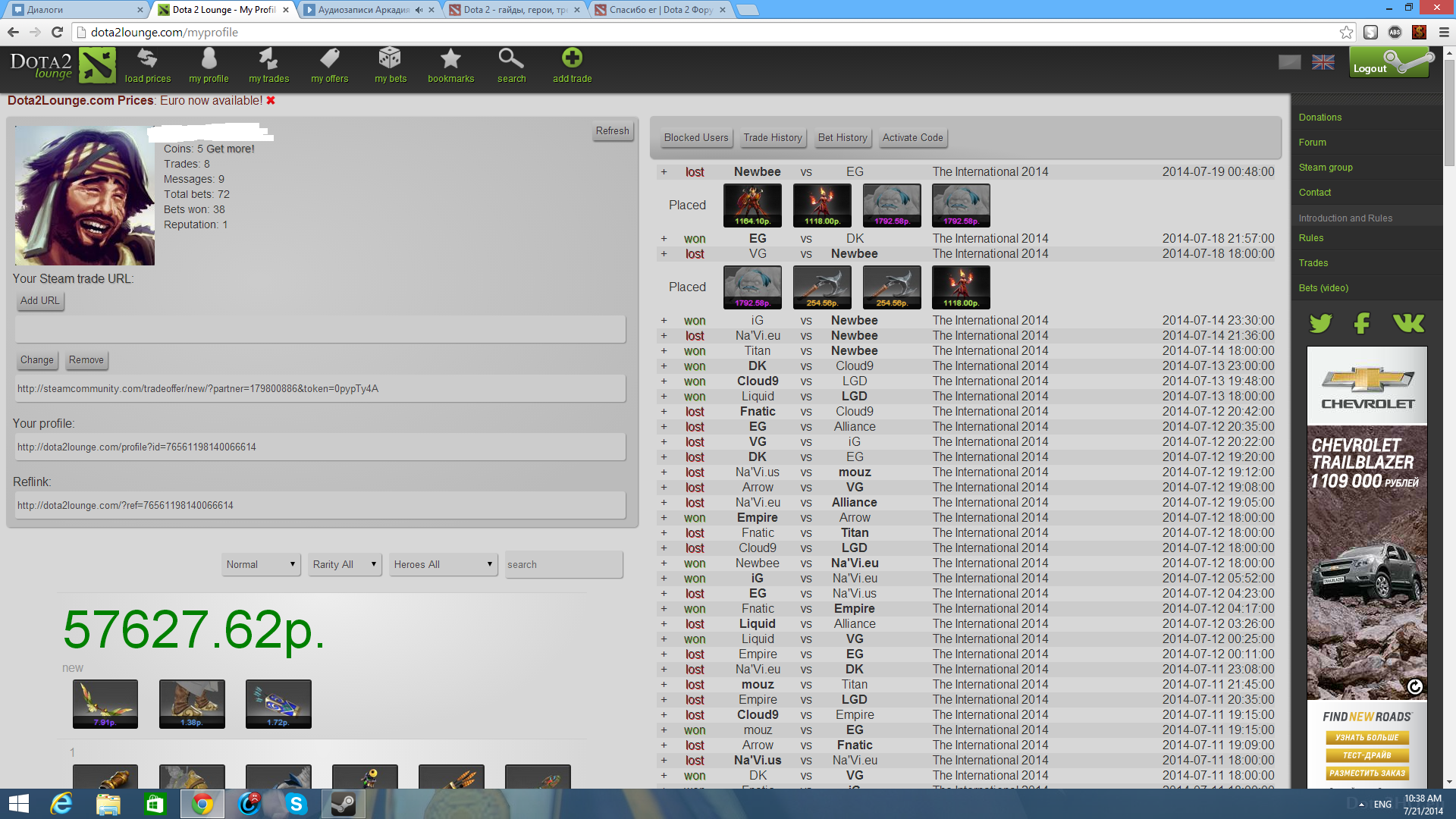Select the 7.91p. new inventory item
Viewport: 1456px width, 819px height.
[105, 704]
